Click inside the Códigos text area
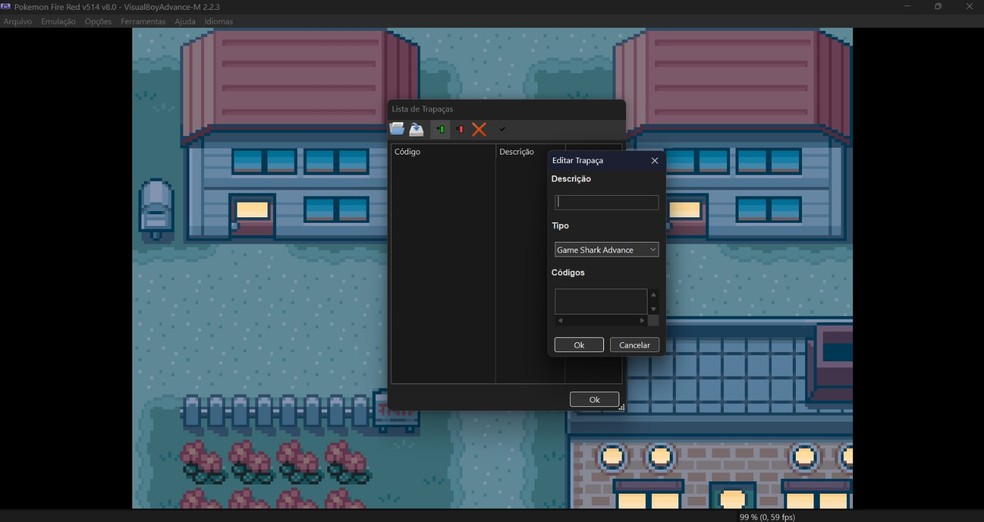The width and height of the screenshot is (984, 522). pos(601,301)
